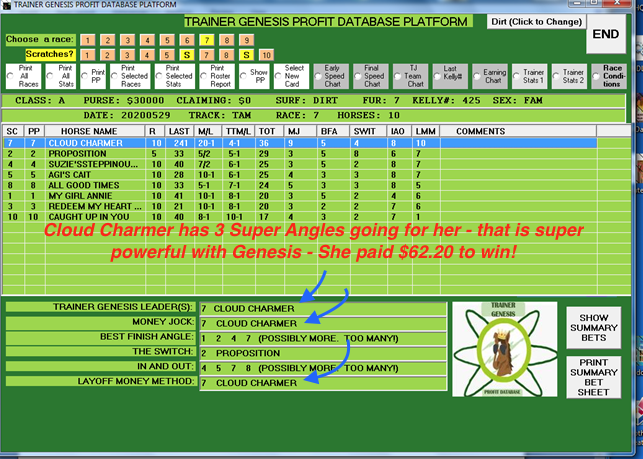Select the MY GIRL ANNIE row

tap(300, 196)
